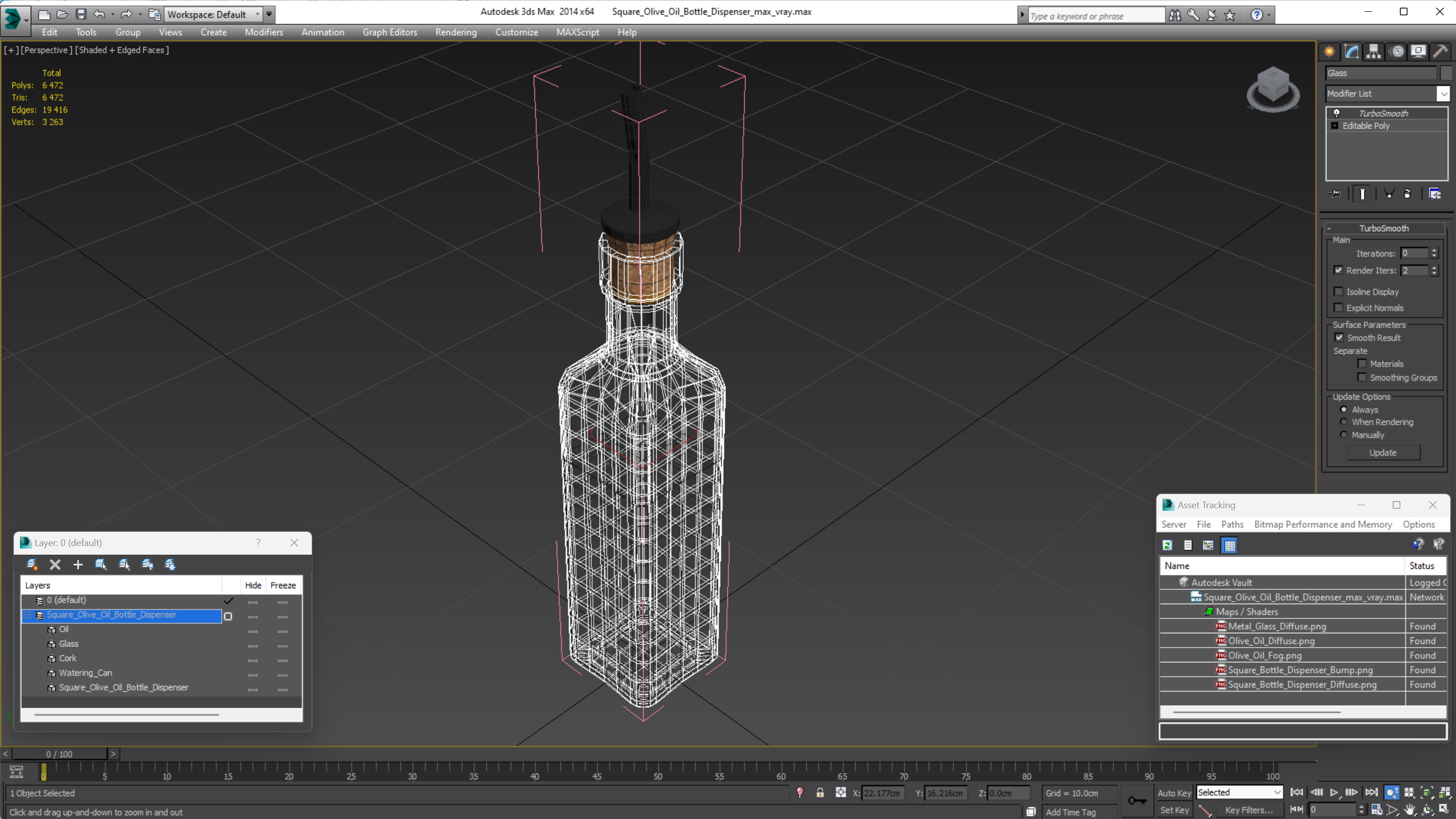Select the Always update radio button
The height and width of the screenshot is (819, 1456).
pos(1344,409)
